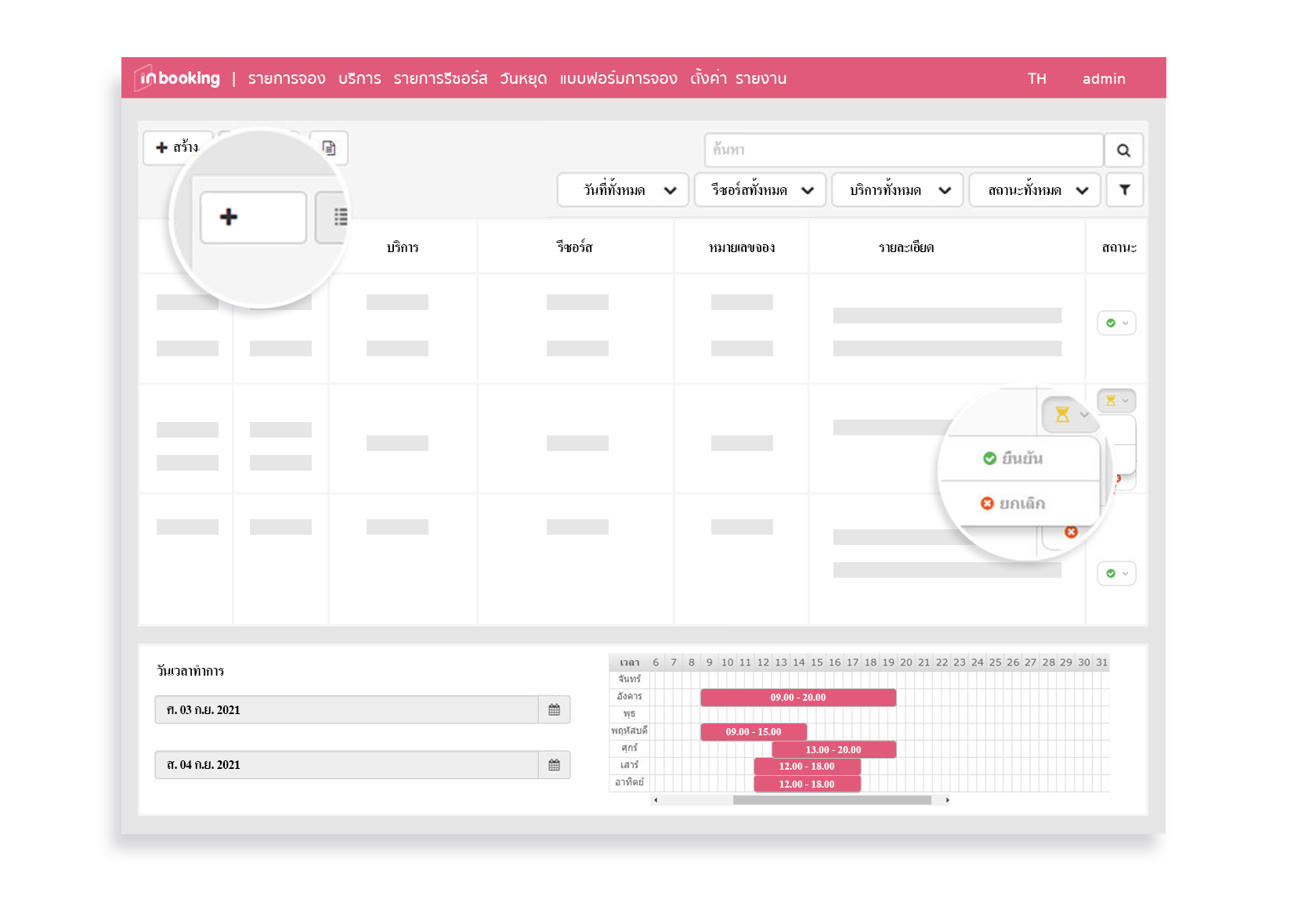
Task: Open calendar picker for ศ. 03 ก.ย. 2021
Action: [x=555, y=709]
